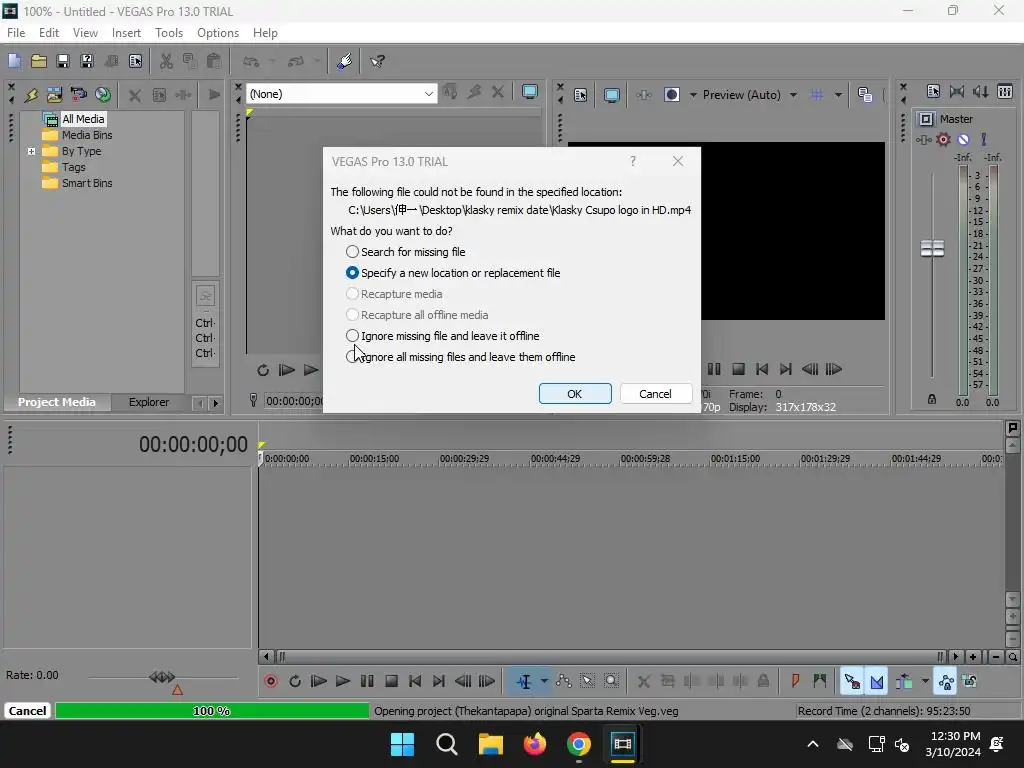Click the 100 % loading progress bar
Image resolution: width=1024 pixels, height=768 pixels.
pyautogui.click(x=212, y=711)
